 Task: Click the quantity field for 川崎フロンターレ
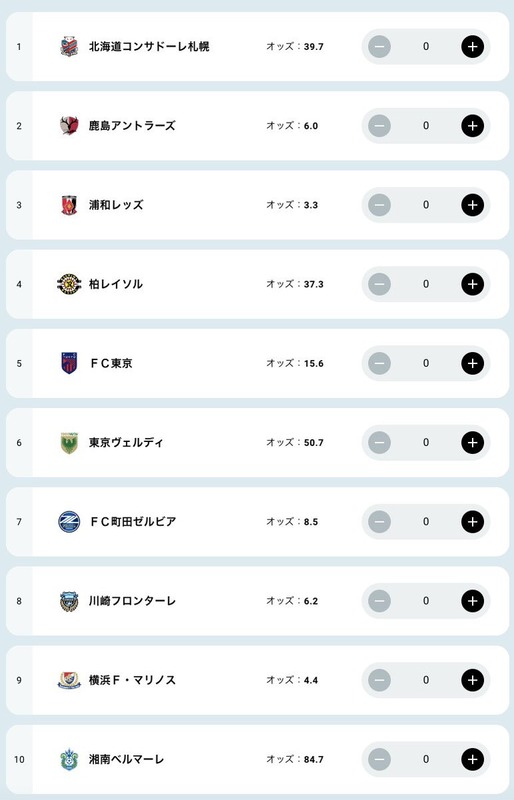(426, 601)
